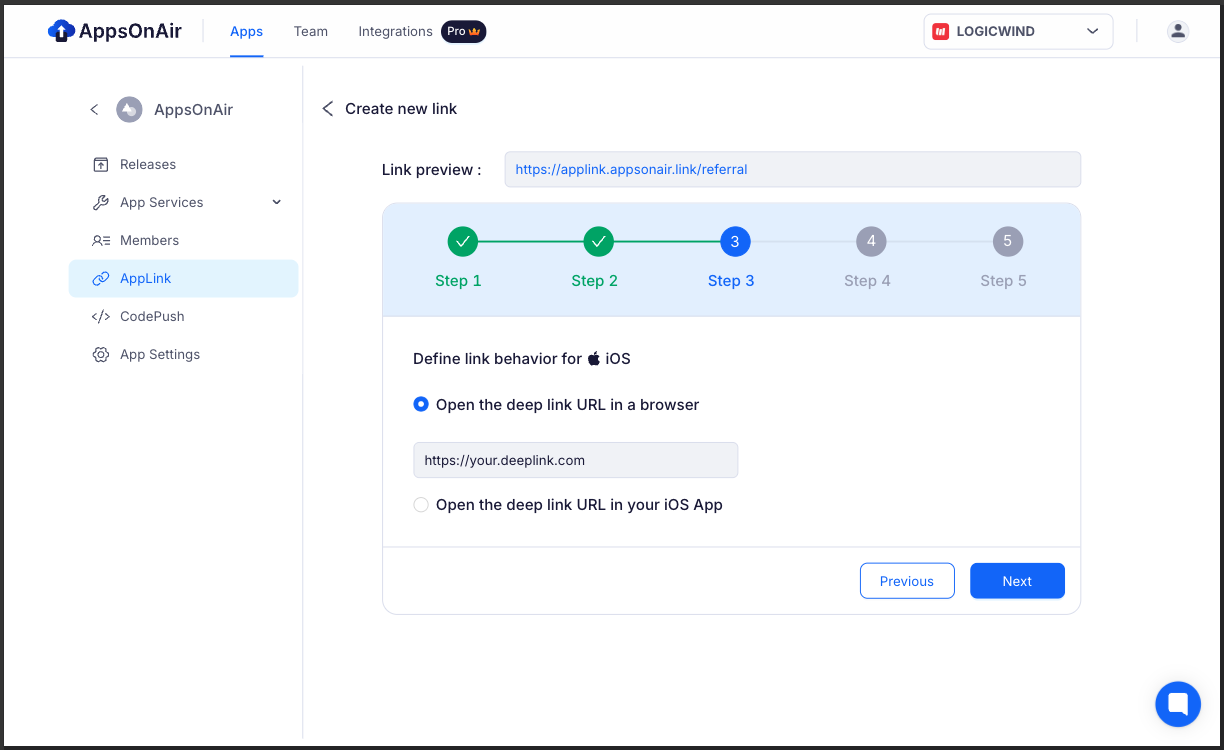Open the chat support bubble

click(x=1178, y=703)
